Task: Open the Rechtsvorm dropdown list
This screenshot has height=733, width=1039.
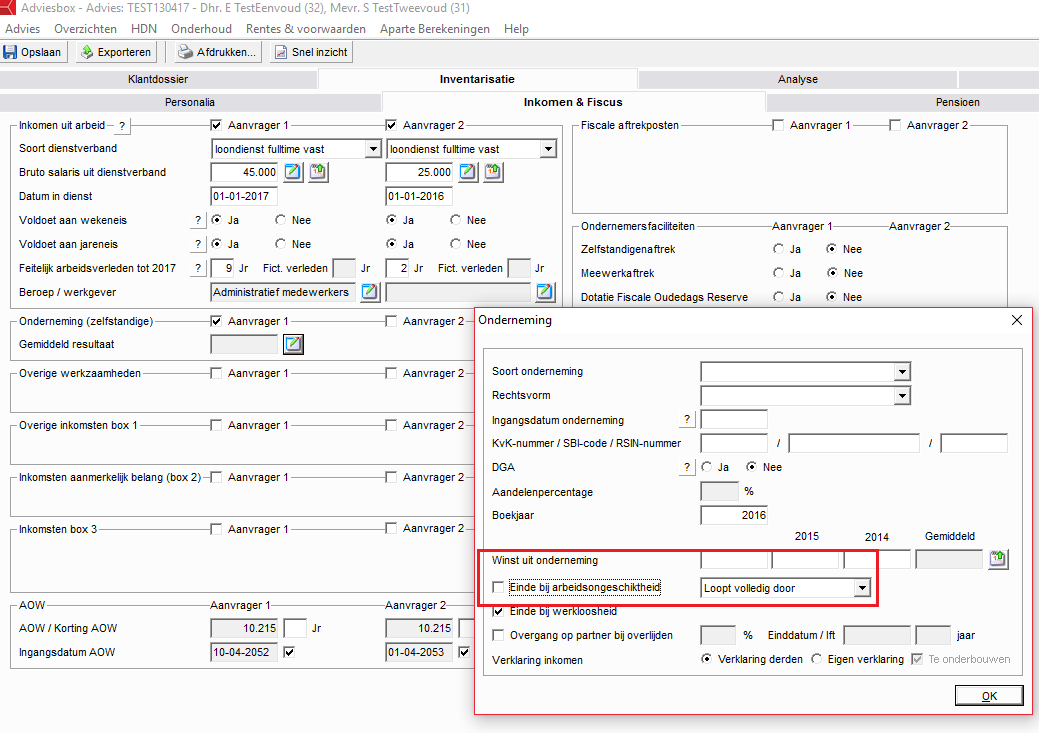Action: [902, 396]
